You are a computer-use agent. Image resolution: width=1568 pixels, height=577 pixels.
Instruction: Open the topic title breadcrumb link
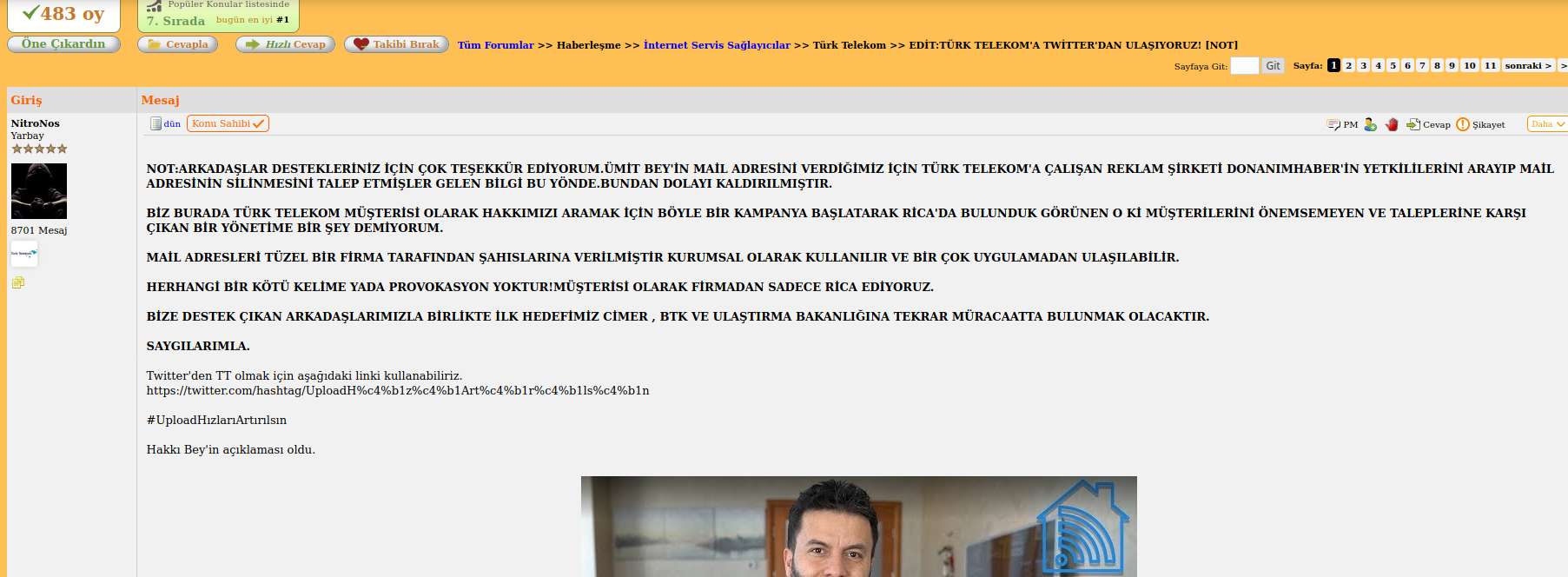[1074, 45]
